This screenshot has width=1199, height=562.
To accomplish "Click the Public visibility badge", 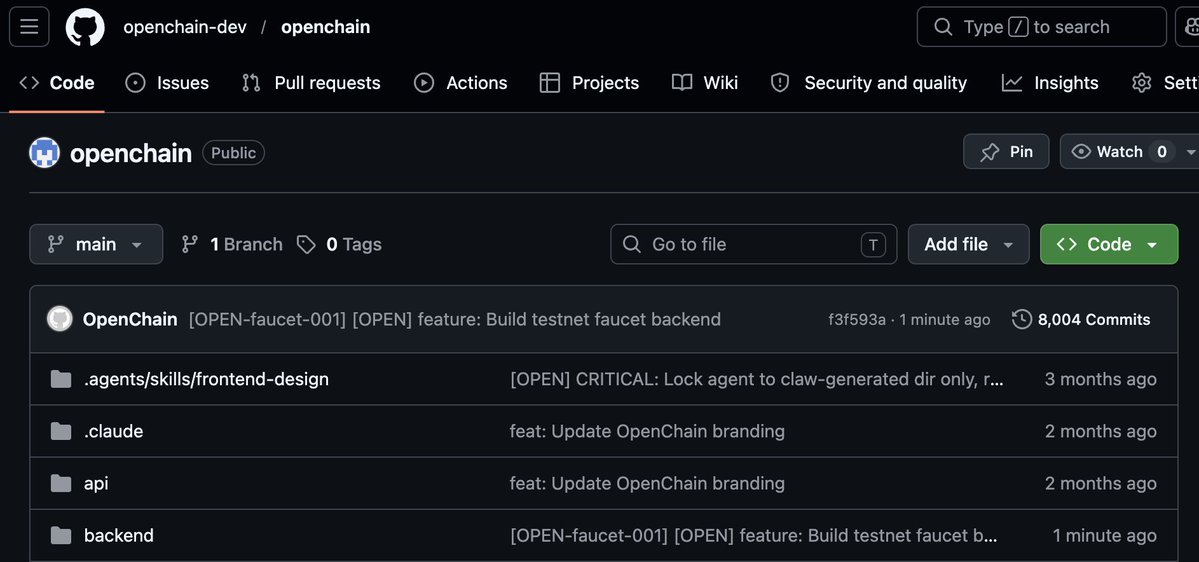I will pyautogui.click(x=233, y=153).
